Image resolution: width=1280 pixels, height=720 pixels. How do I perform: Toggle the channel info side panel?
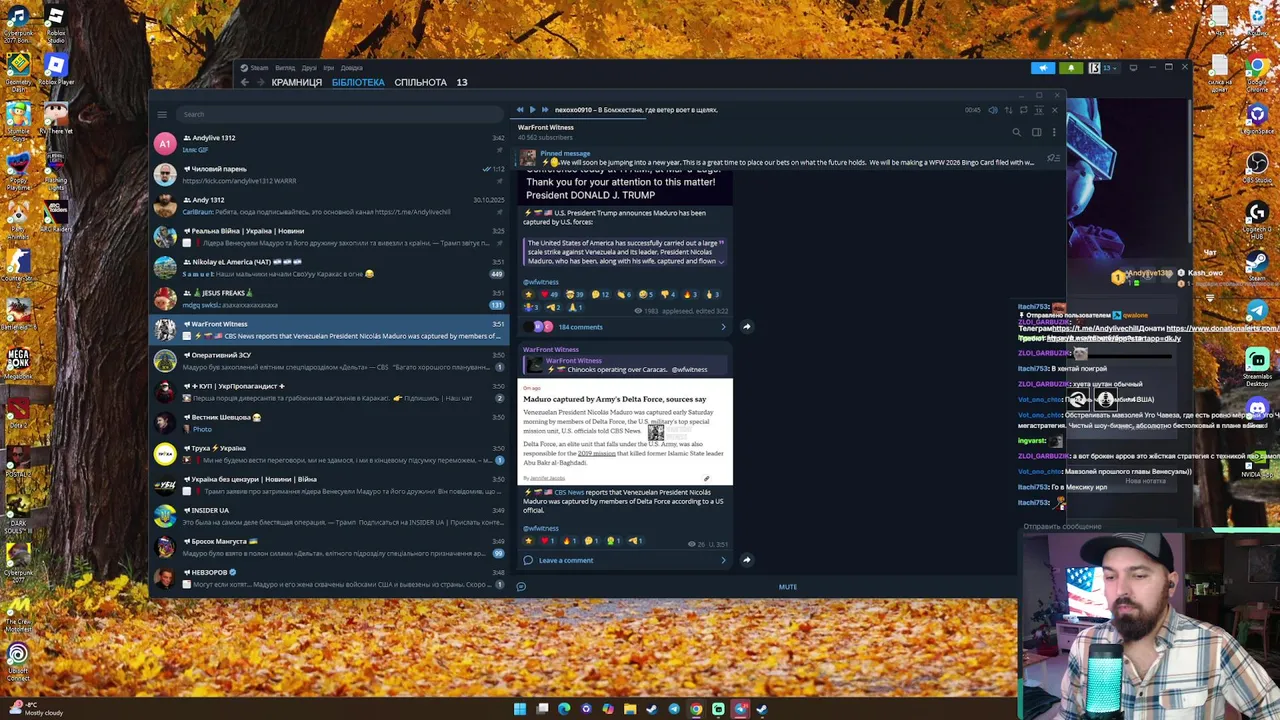click(1036, 132)
